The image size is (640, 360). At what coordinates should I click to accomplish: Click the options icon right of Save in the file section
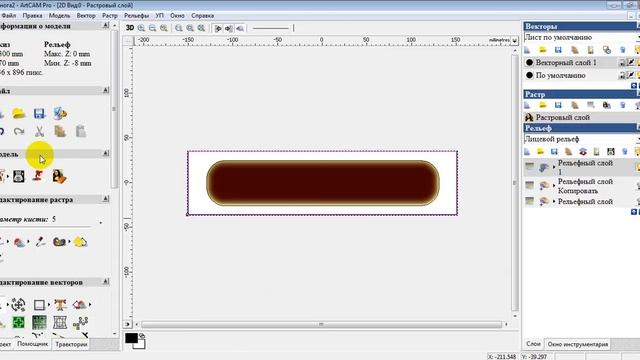(60, 113)
